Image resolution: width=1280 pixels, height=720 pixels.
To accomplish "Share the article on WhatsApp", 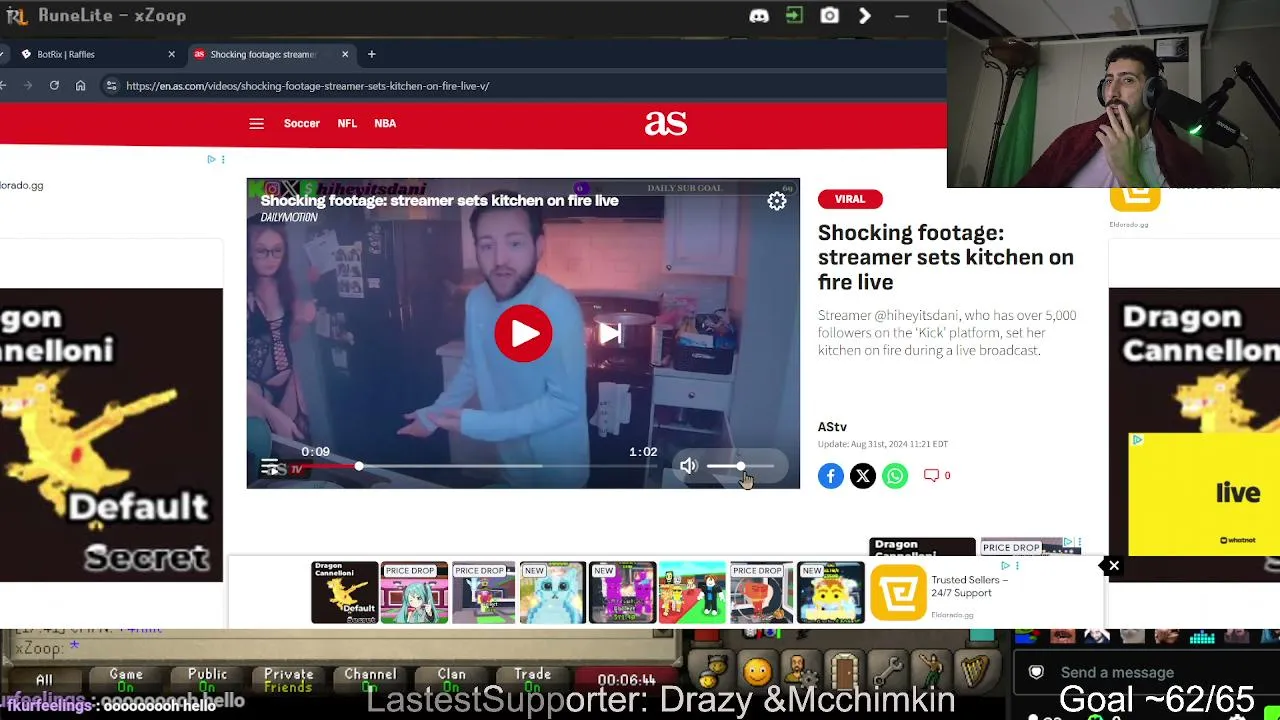I will tap(895, 476).
